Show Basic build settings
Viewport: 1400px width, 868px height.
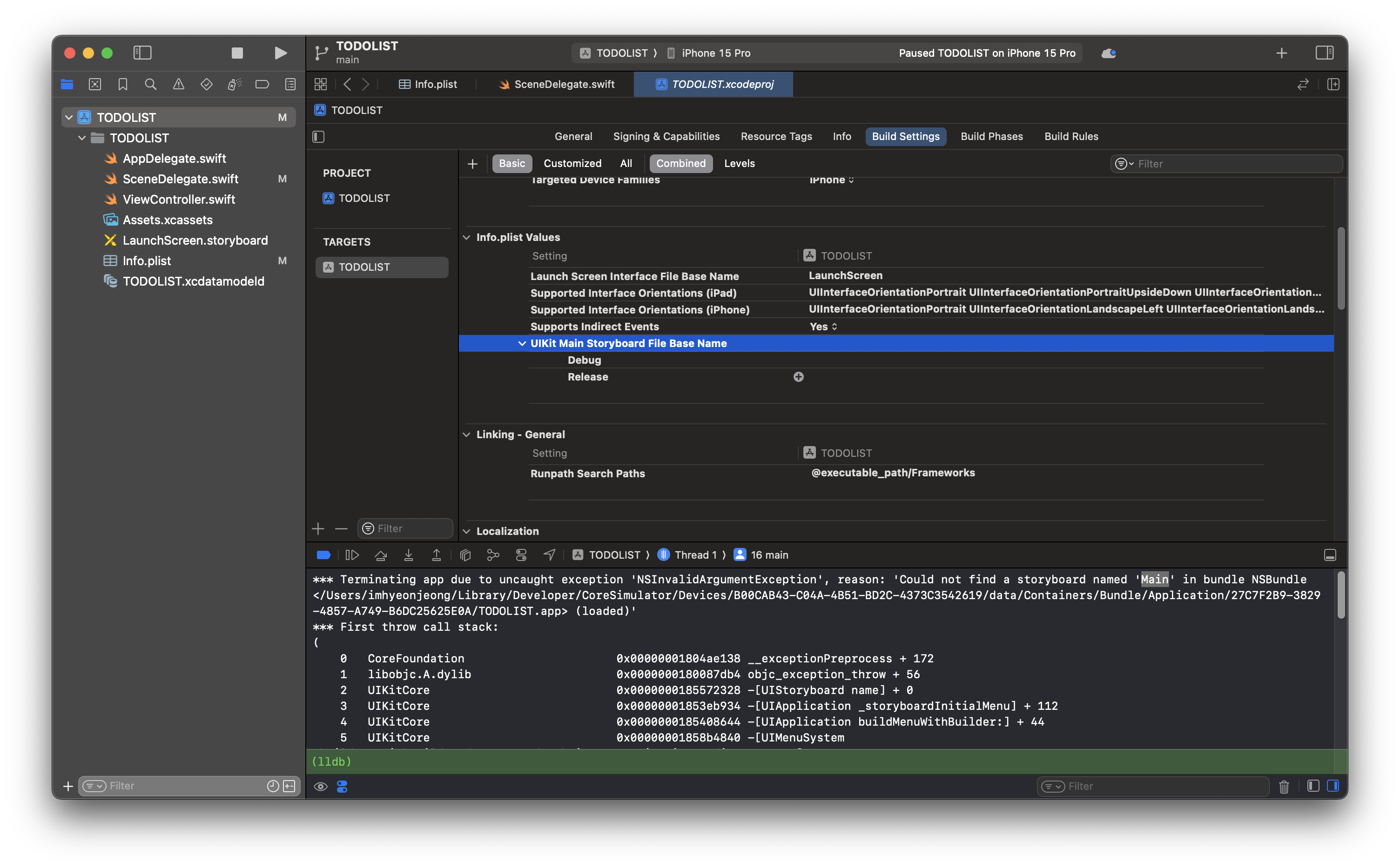[x=512, y=164]
